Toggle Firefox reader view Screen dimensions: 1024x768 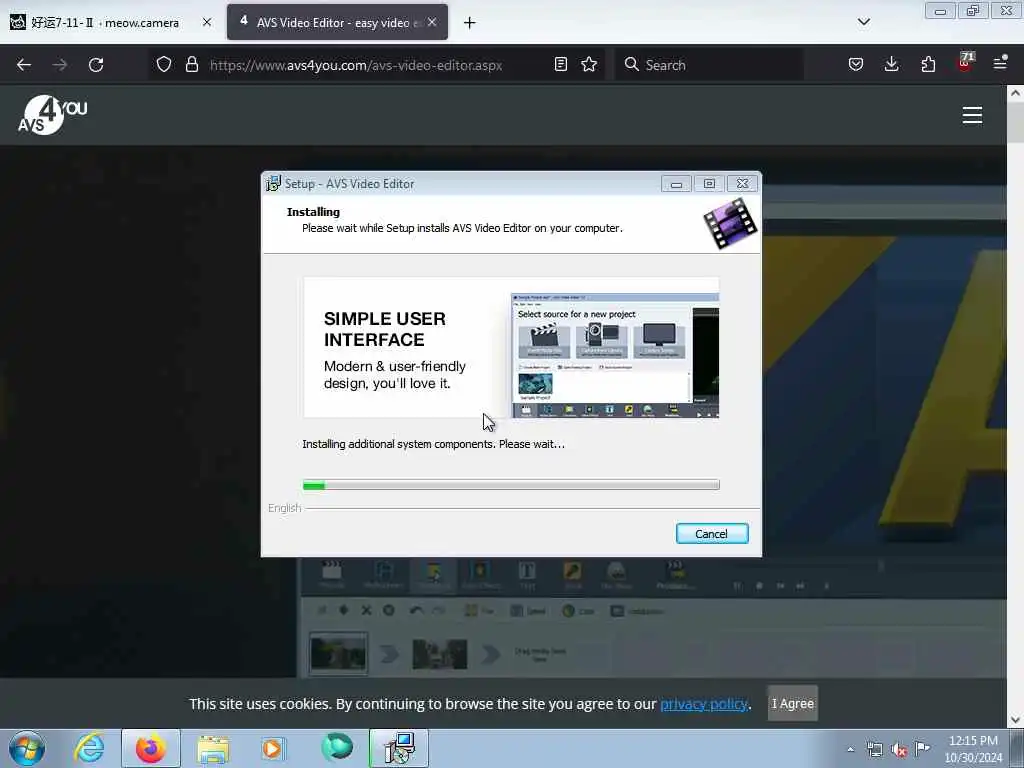[560, 65]
